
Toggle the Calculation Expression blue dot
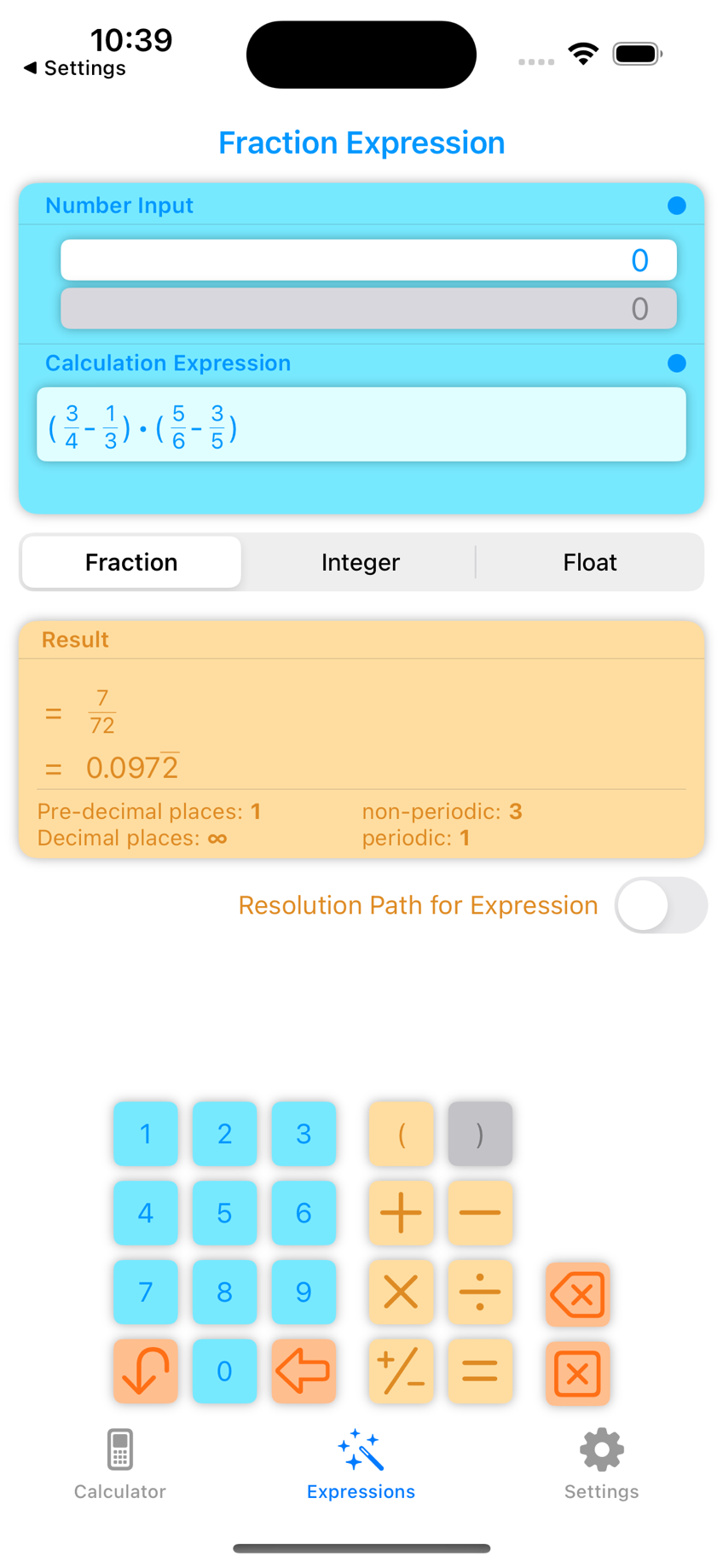tap(677, 363)
